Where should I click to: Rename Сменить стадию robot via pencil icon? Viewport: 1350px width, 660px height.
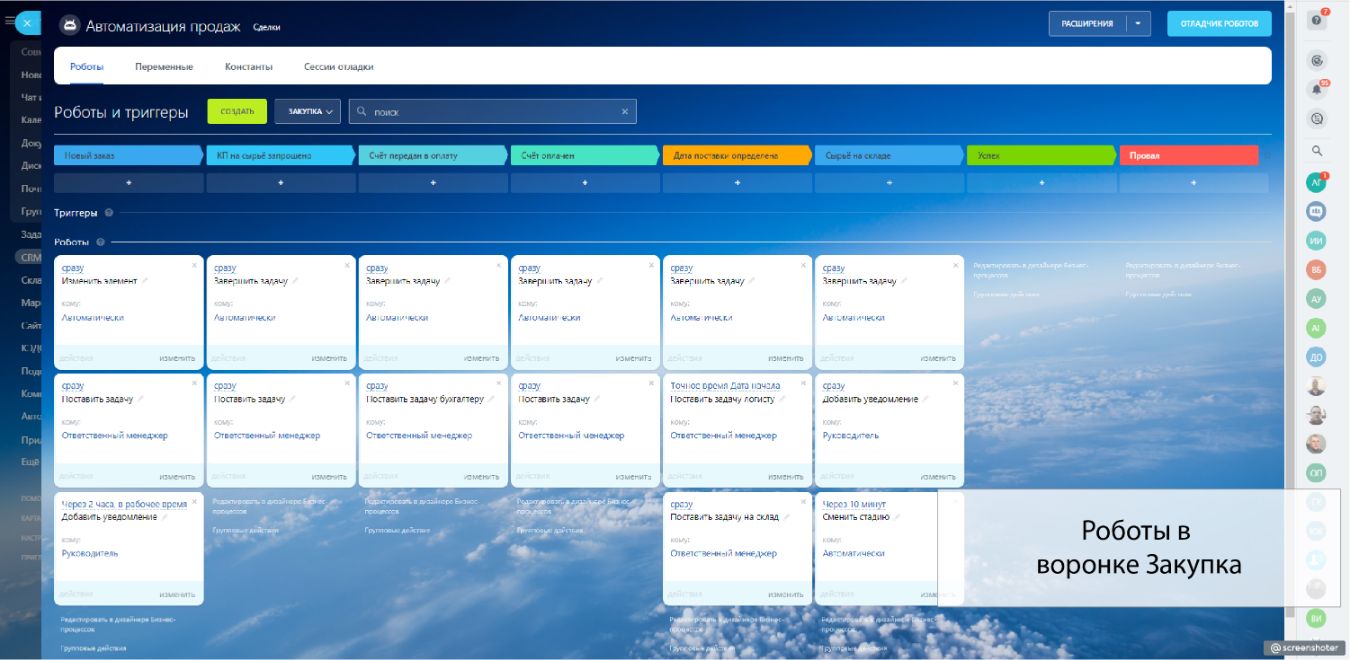[899, 517]
